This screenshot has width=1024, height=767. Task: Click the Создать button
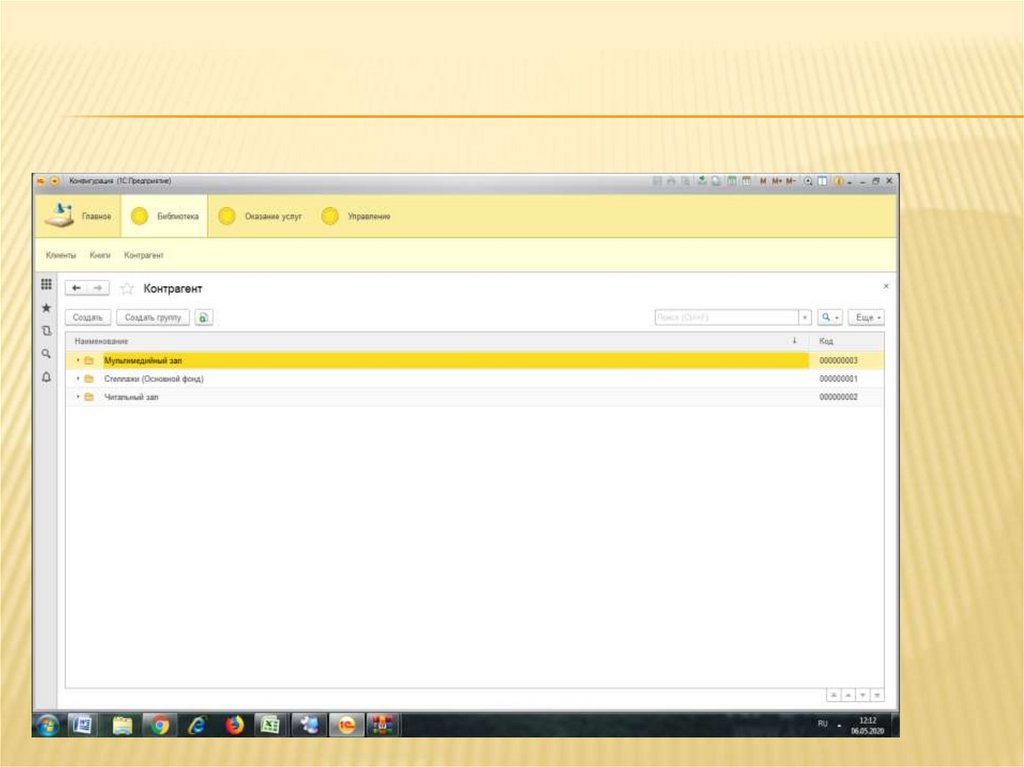(x=88, y=317)
